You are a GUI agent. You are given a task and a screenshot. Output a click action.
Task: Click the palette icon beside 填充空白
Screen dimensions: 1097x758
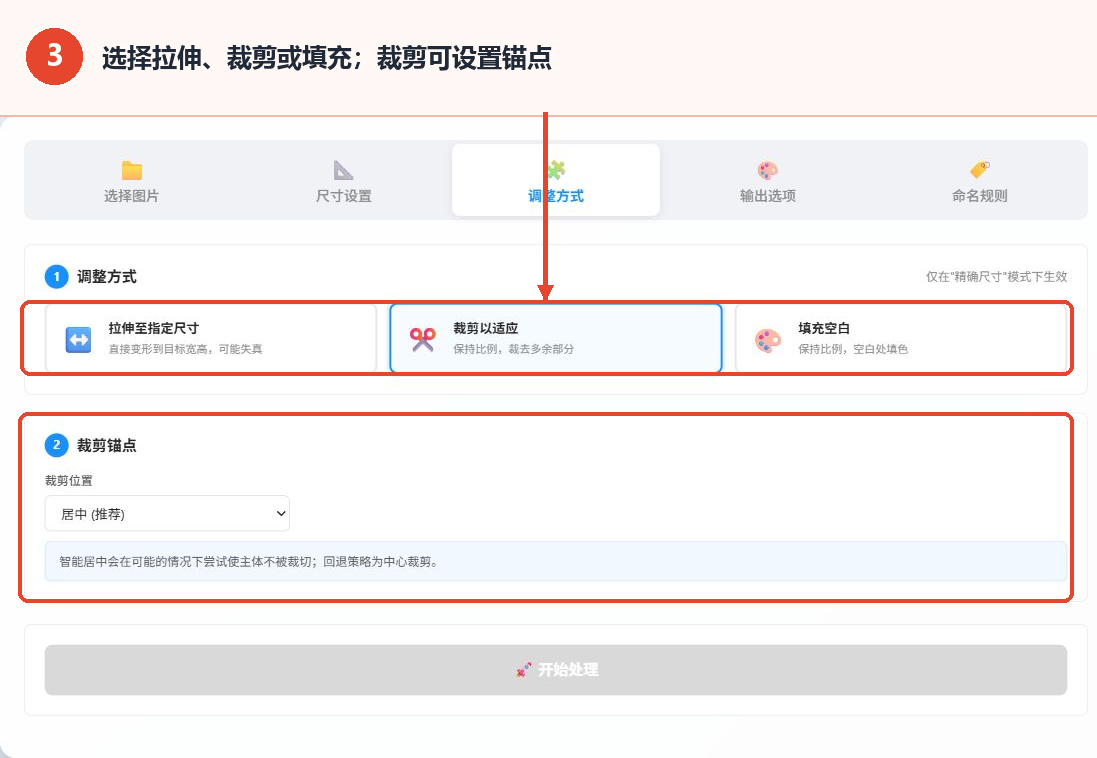[x=767, y=341]
